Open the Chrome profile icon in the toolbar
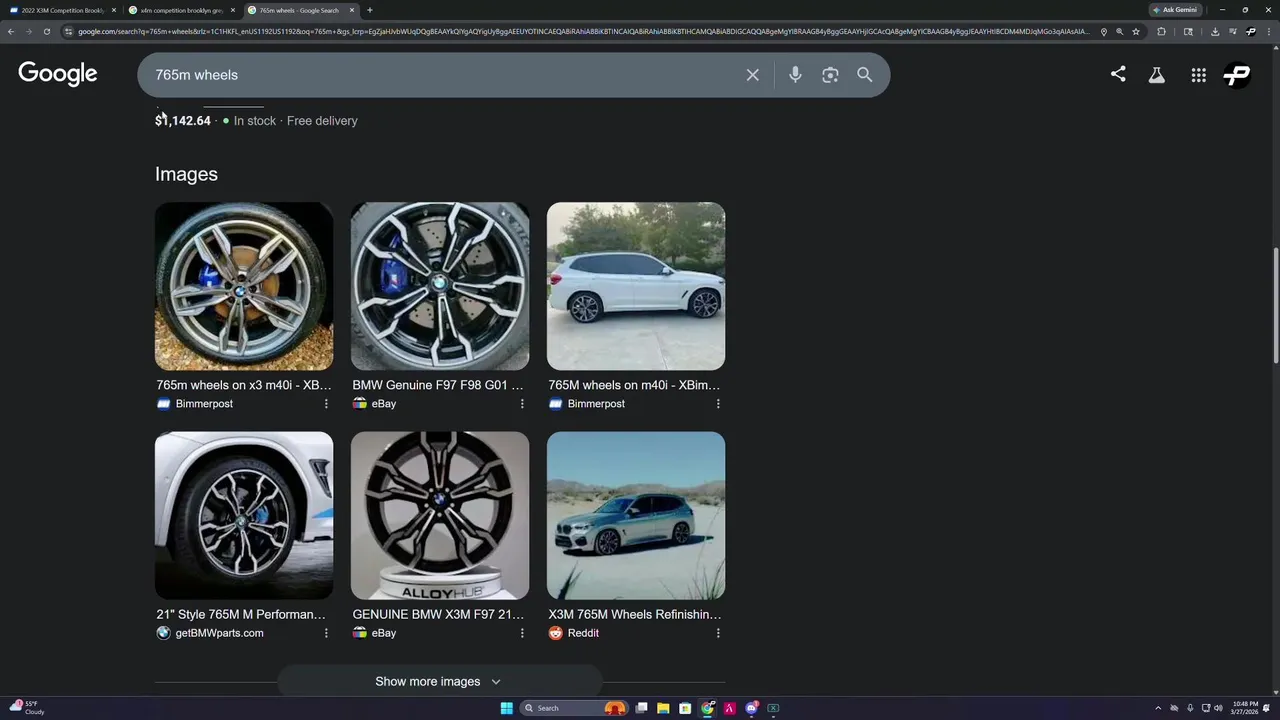The image size is (1280, 720). click(1250, 31)
